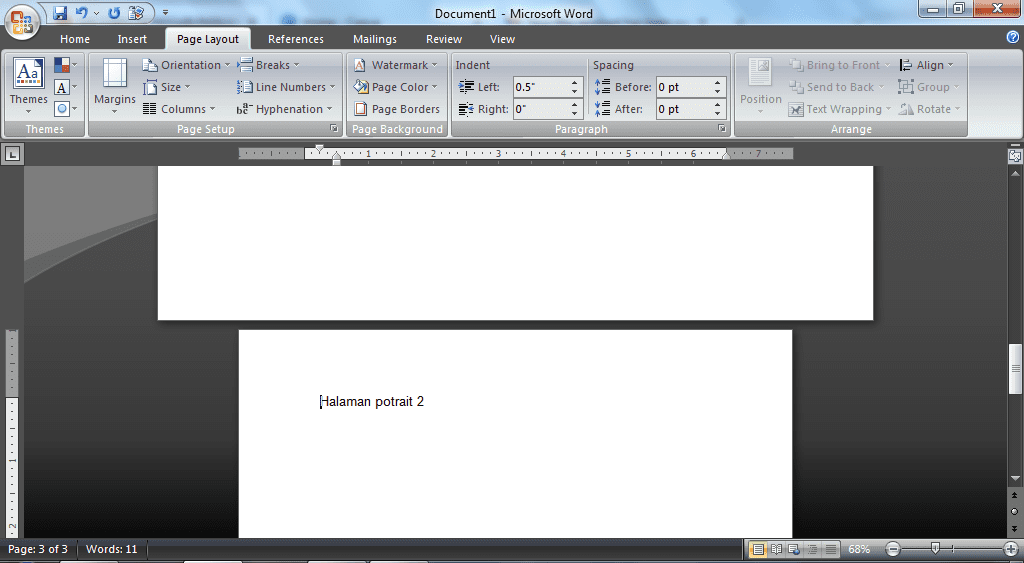
Task: Click Page: 3 of 3 status
Action: [x=38, y=549]
